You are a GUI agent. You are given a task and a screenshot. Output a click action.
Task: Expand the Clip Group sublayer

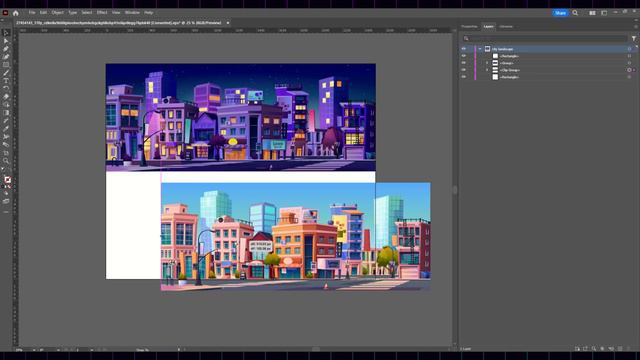tap(487, 70)
